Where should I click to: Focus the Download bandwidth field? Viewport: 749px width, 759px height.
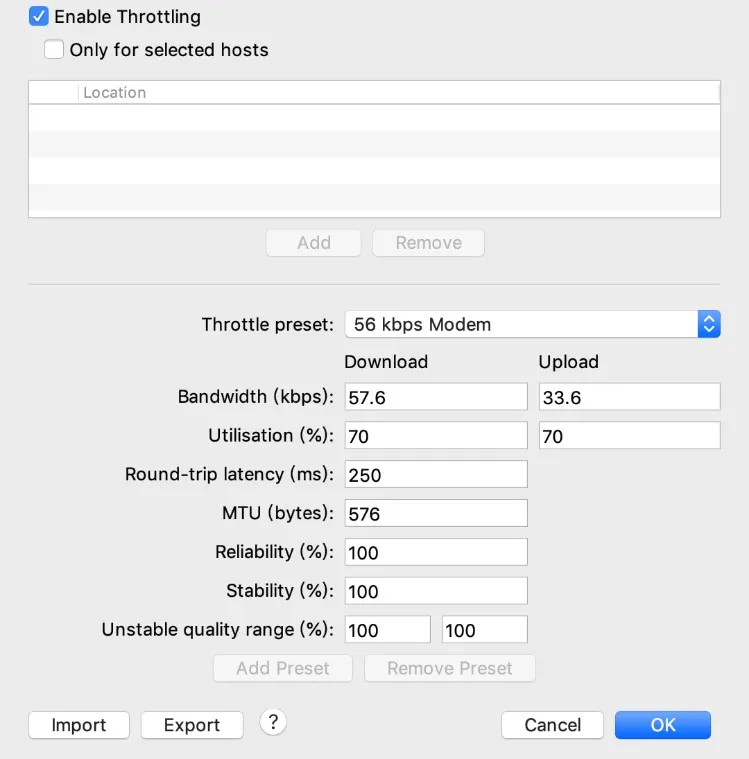tap(435, 397)
